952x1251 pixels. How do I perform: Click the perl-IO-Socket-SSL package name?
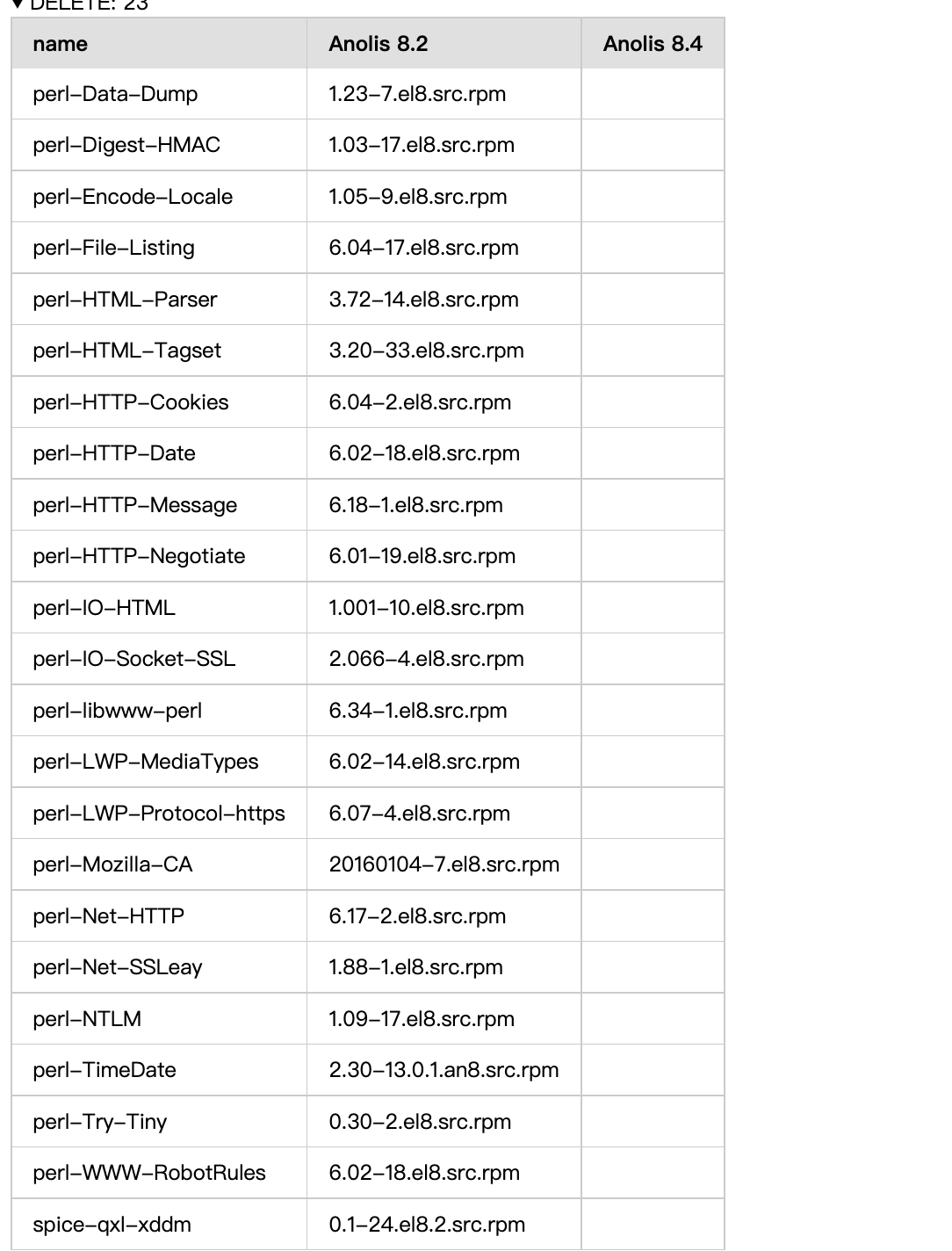click(x=134, y=659)
